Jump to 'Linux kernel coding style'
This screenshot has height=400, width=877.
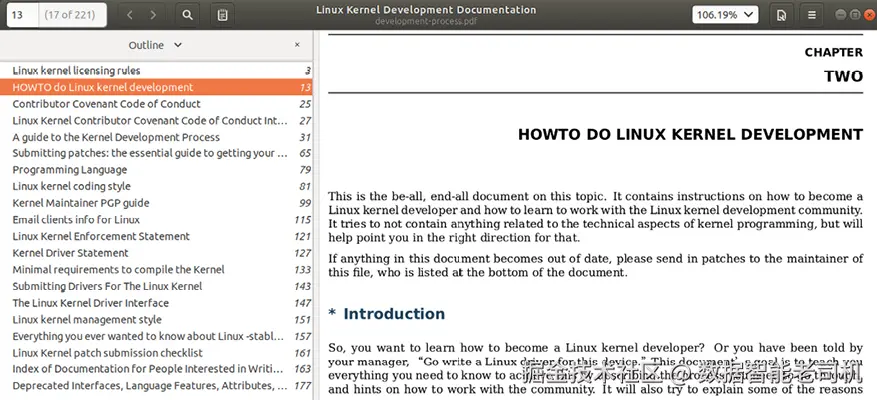156,186
